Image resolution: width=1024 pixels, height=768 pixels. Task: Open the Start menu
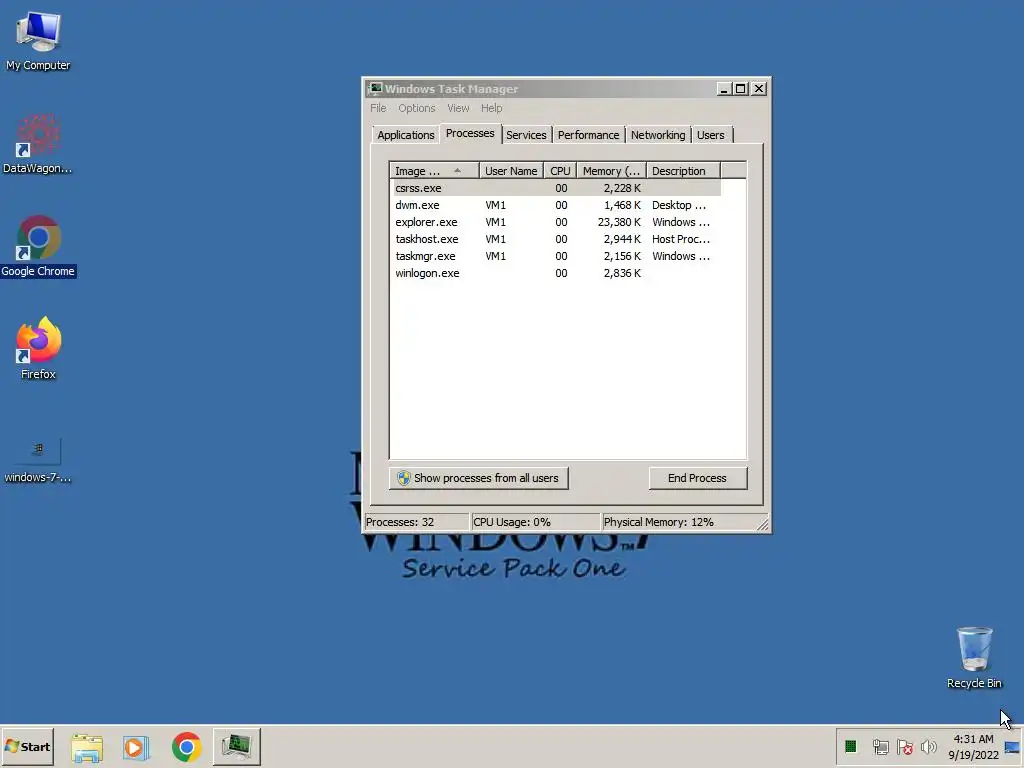coord(27,746)
